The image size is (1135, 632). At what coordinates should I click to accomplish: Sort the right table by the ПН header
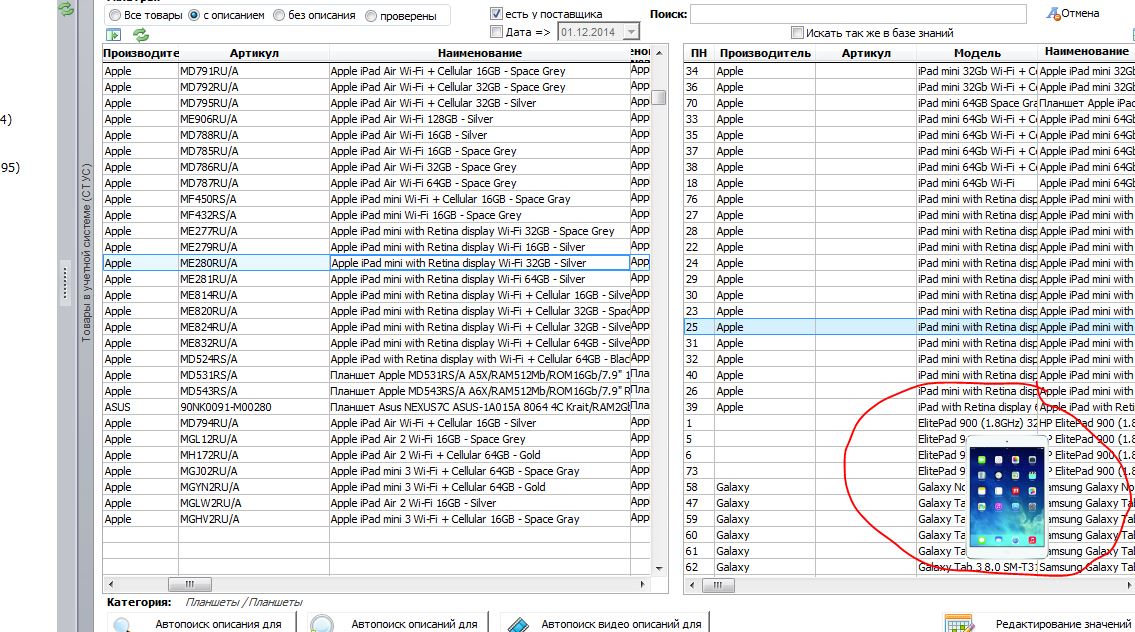coord(699,53)
